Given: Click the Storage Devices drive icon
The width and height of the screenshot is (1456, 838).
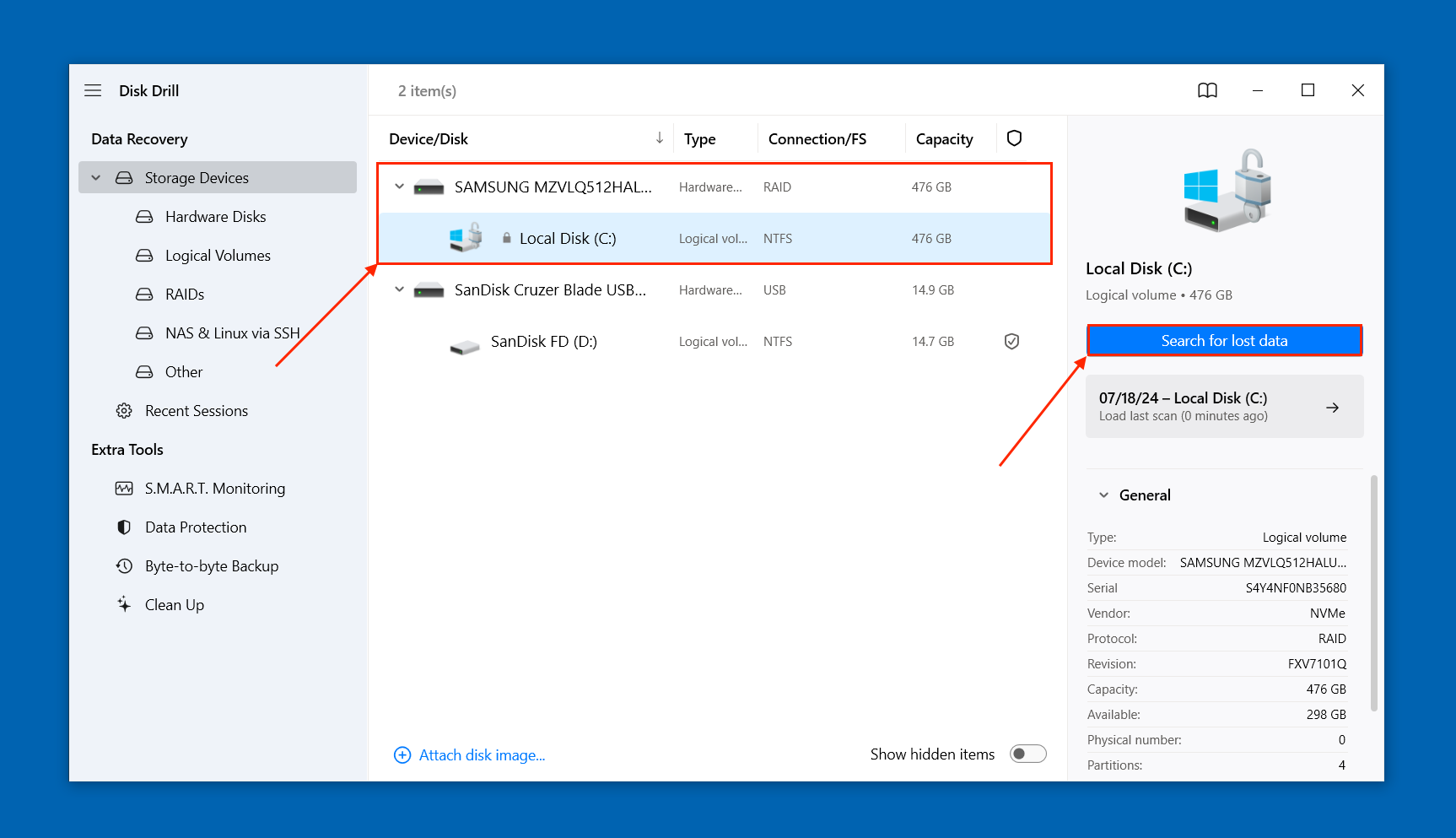Looking at the screenshot, I should (124, 178).
